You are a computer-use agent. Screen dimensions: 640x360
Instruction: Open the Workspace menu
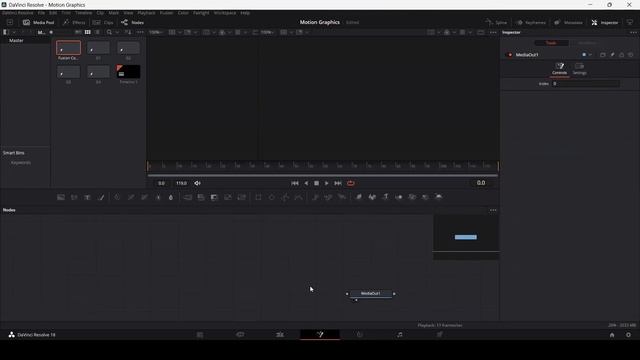click(225, 13)
